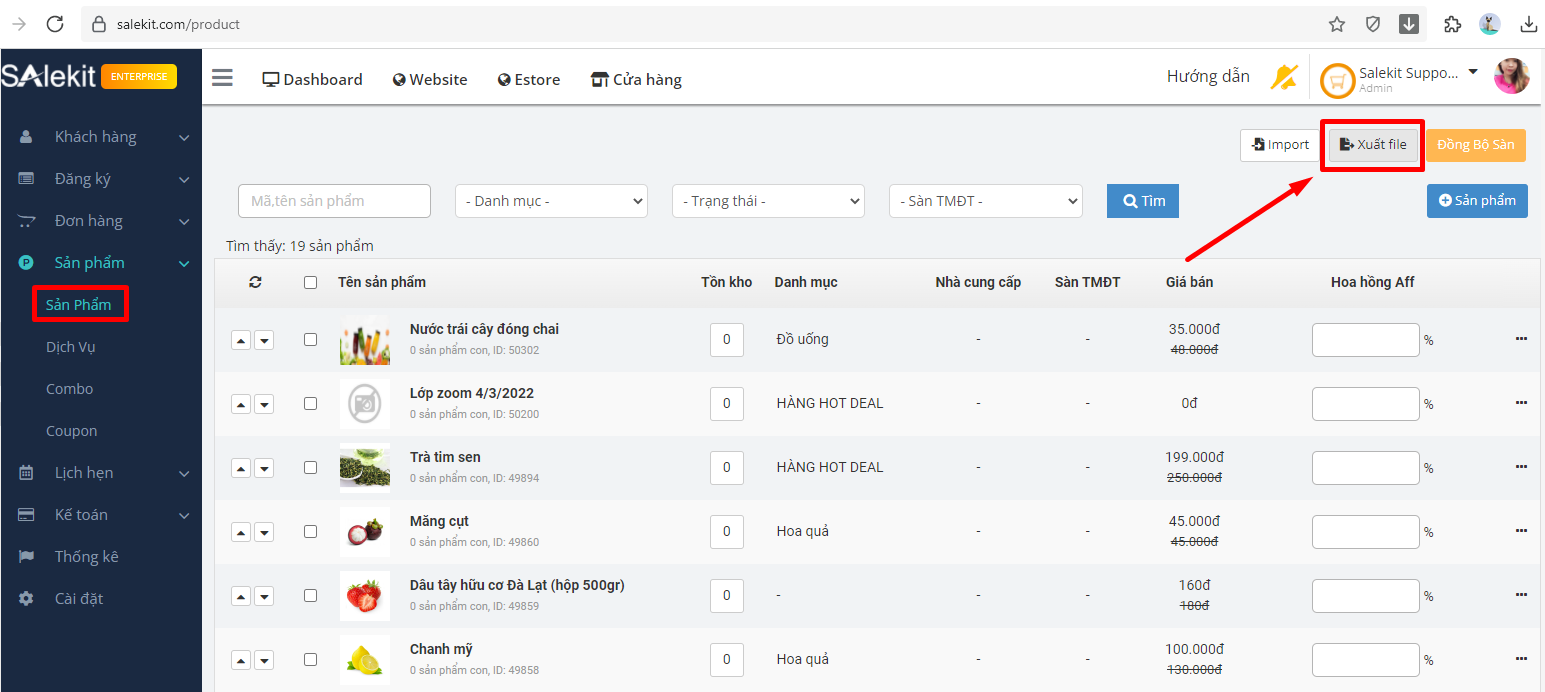The height and width of the screenshot is (692, 1545).
Task: Open Cửa hàng in top navigation
Action: pyautogui.click(x=636, y=79)
